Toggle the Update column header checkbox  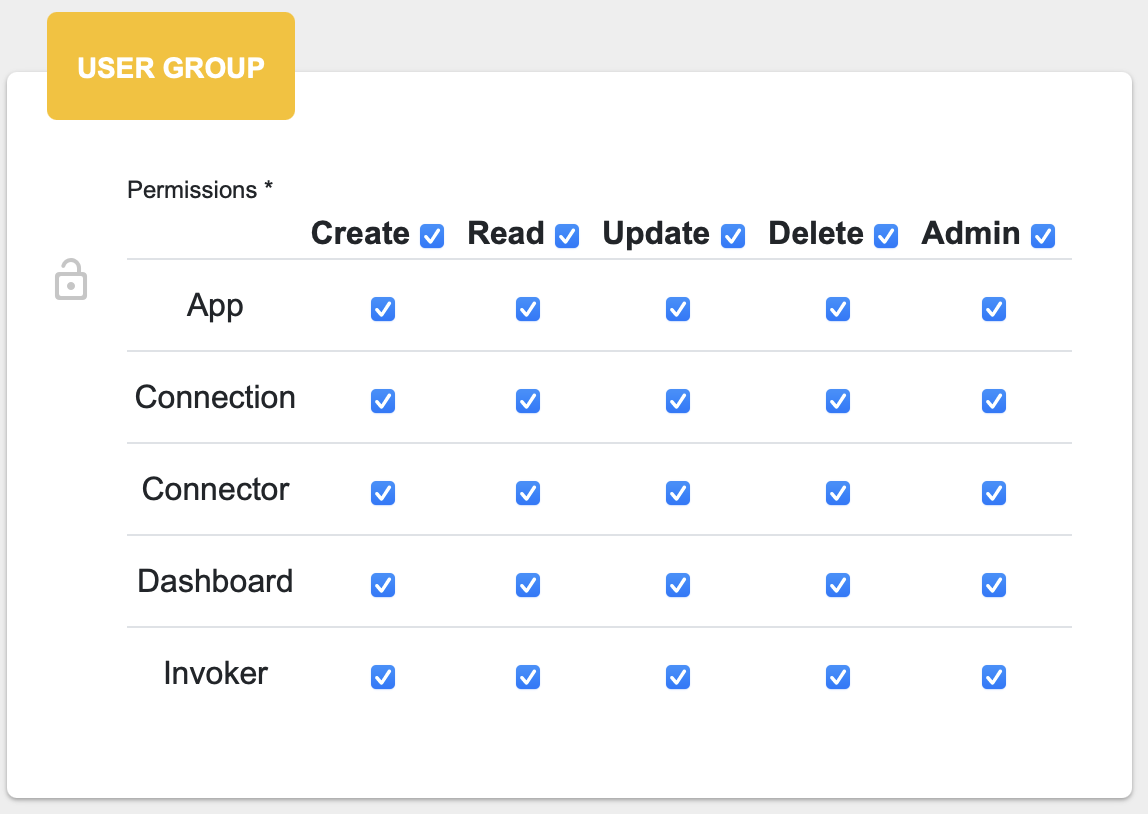click(x=733, y=236)
